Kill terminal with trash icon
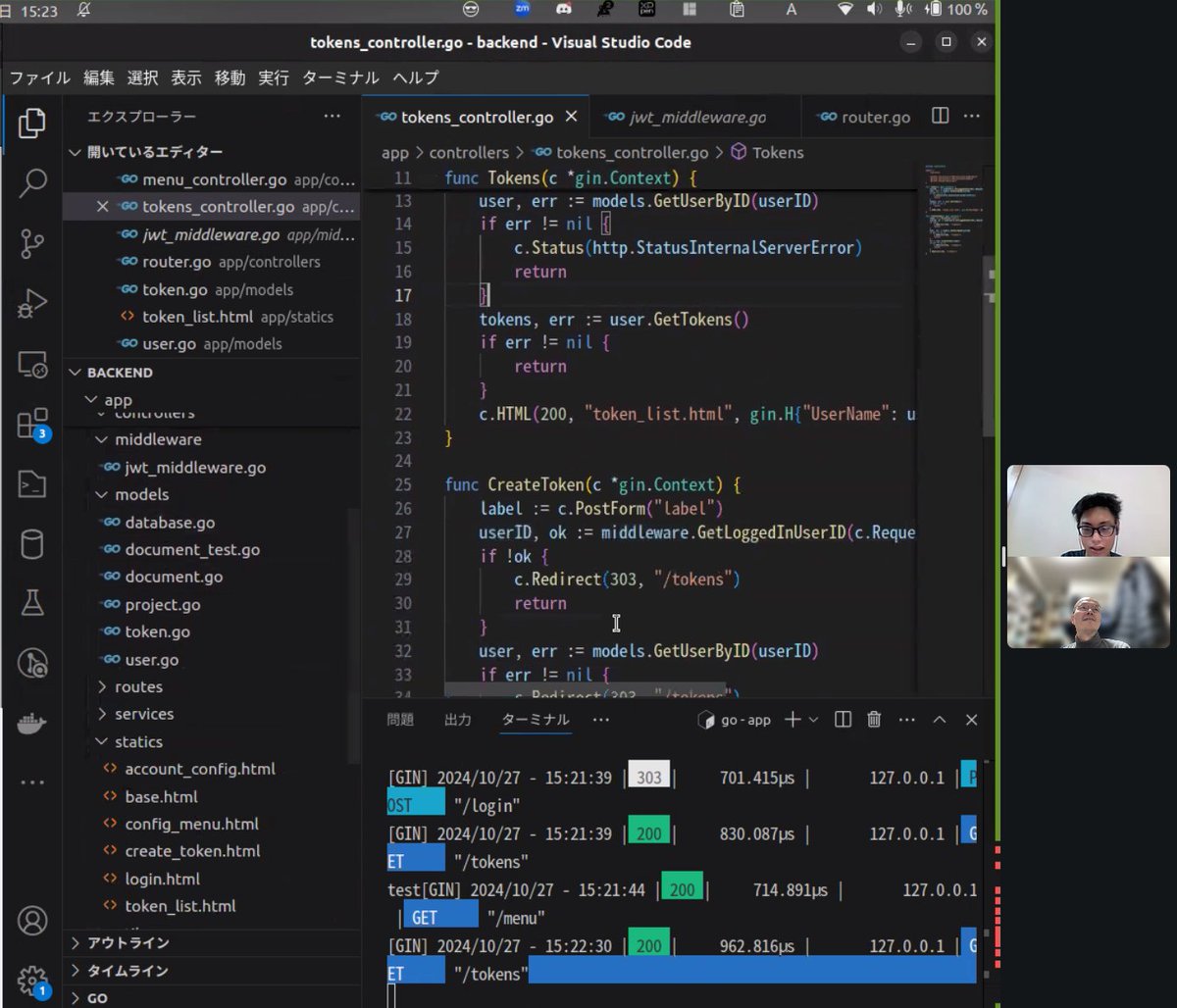1177x1008 pixels. 874,720
